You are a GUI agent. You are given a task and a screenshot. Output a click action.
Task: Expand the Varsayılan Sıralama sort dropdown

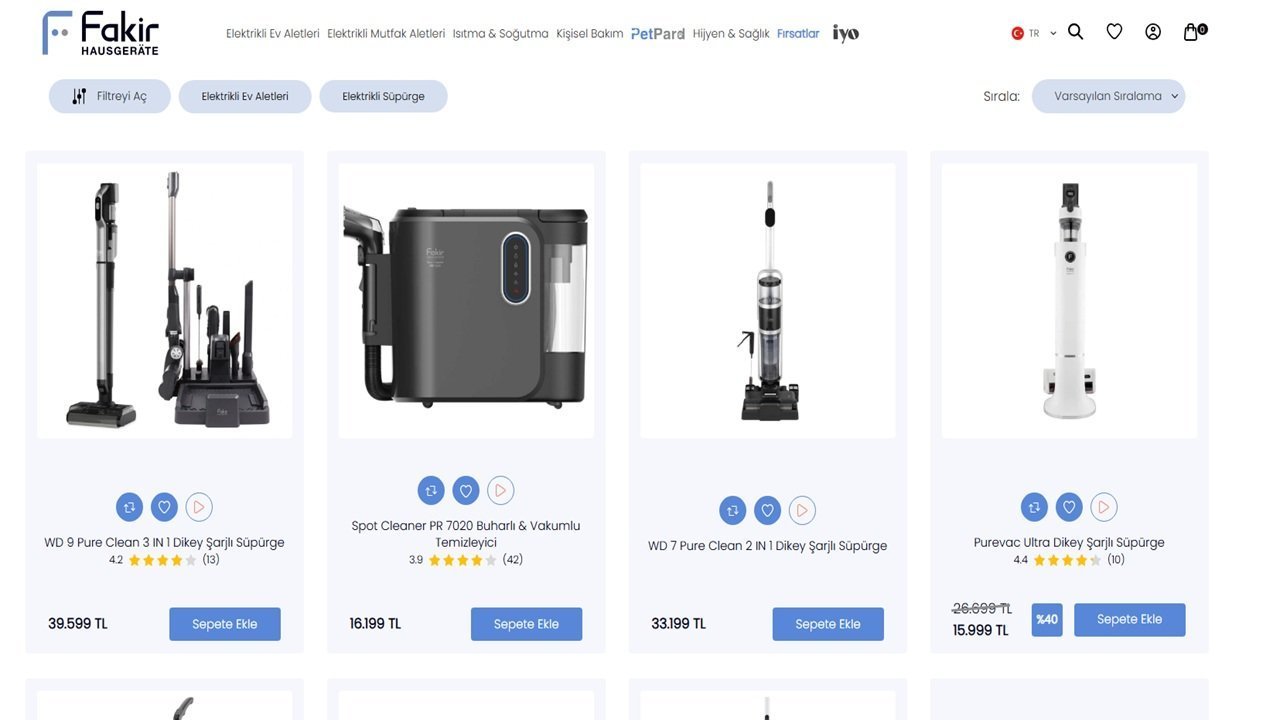tap(1108, 96)
